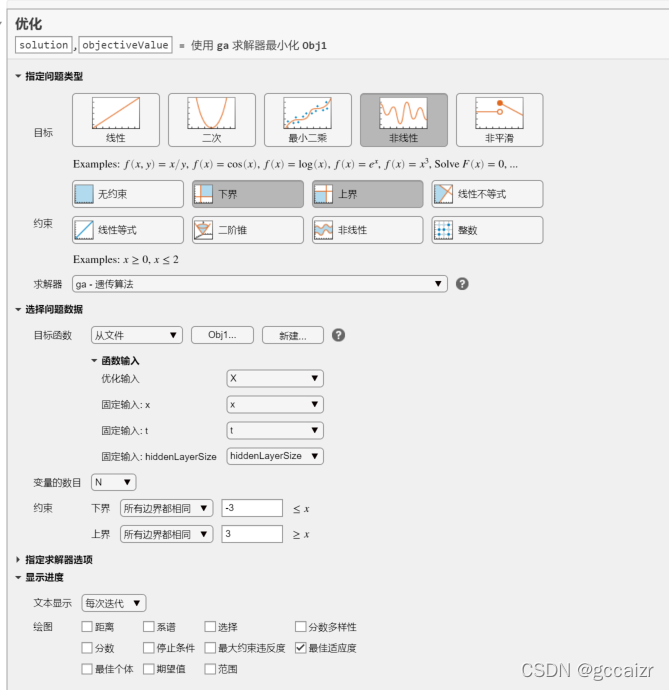Uncheck the 最佳适应度 plot checkbox
The height and width of the screenshot is (690, 669).
[x=301, y=648]
